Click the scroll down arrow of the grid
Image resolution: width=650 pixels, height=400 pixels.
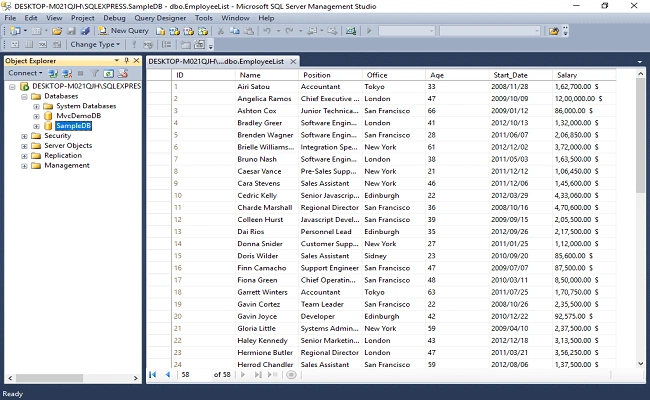tap(640, 364)
